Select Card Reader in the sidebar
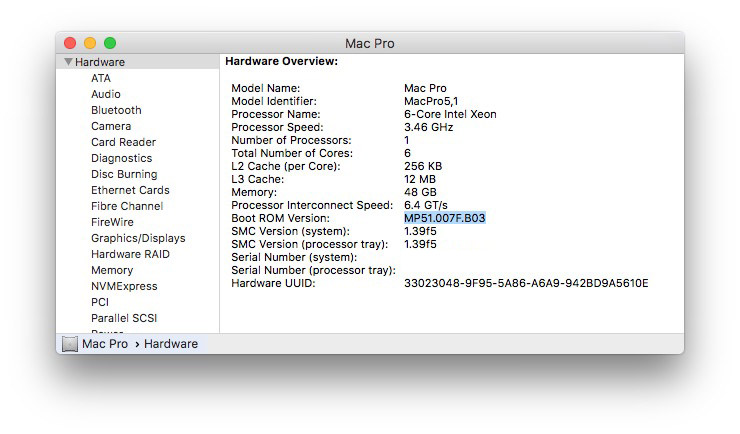The width and height of the screenshot is (740, 434). point(123,142)
